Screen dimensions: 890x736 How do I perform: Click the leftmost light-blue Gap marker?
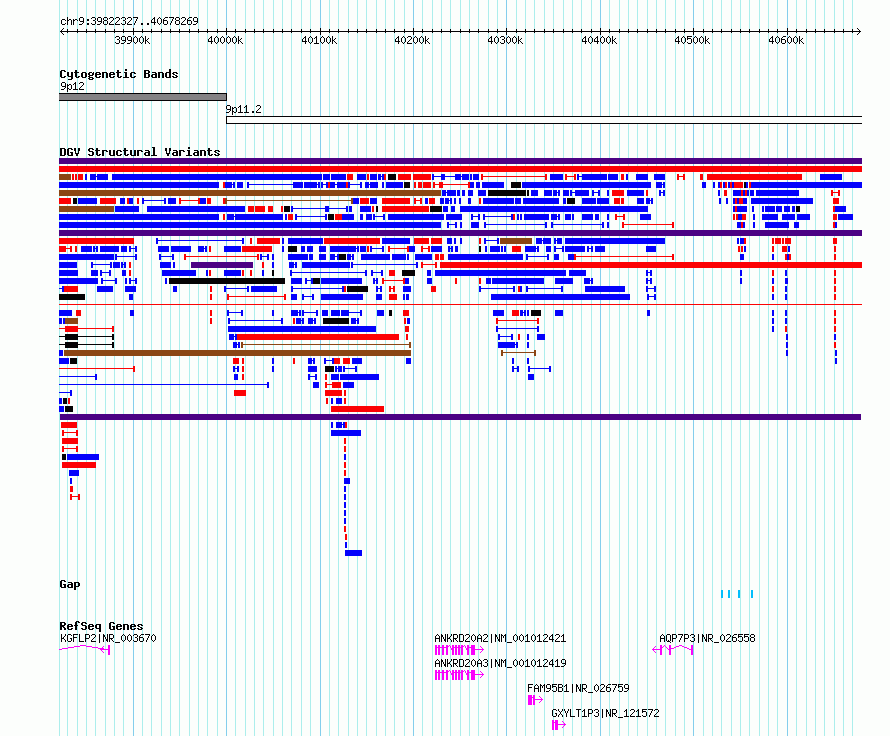(722, 594)
